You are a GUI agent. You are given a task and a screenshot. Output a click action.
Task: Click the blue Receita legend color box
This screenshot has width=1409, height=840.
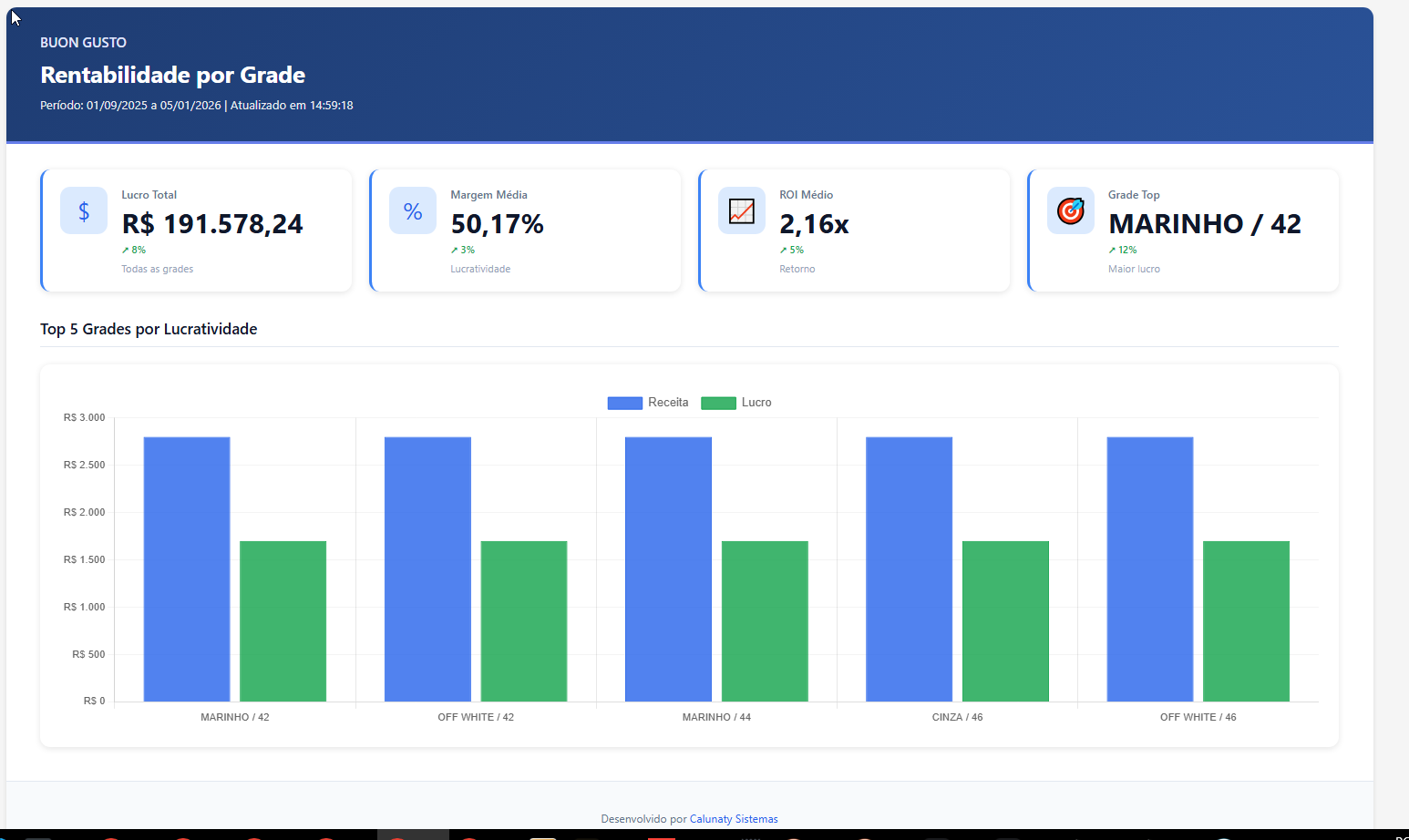[625, 403]
